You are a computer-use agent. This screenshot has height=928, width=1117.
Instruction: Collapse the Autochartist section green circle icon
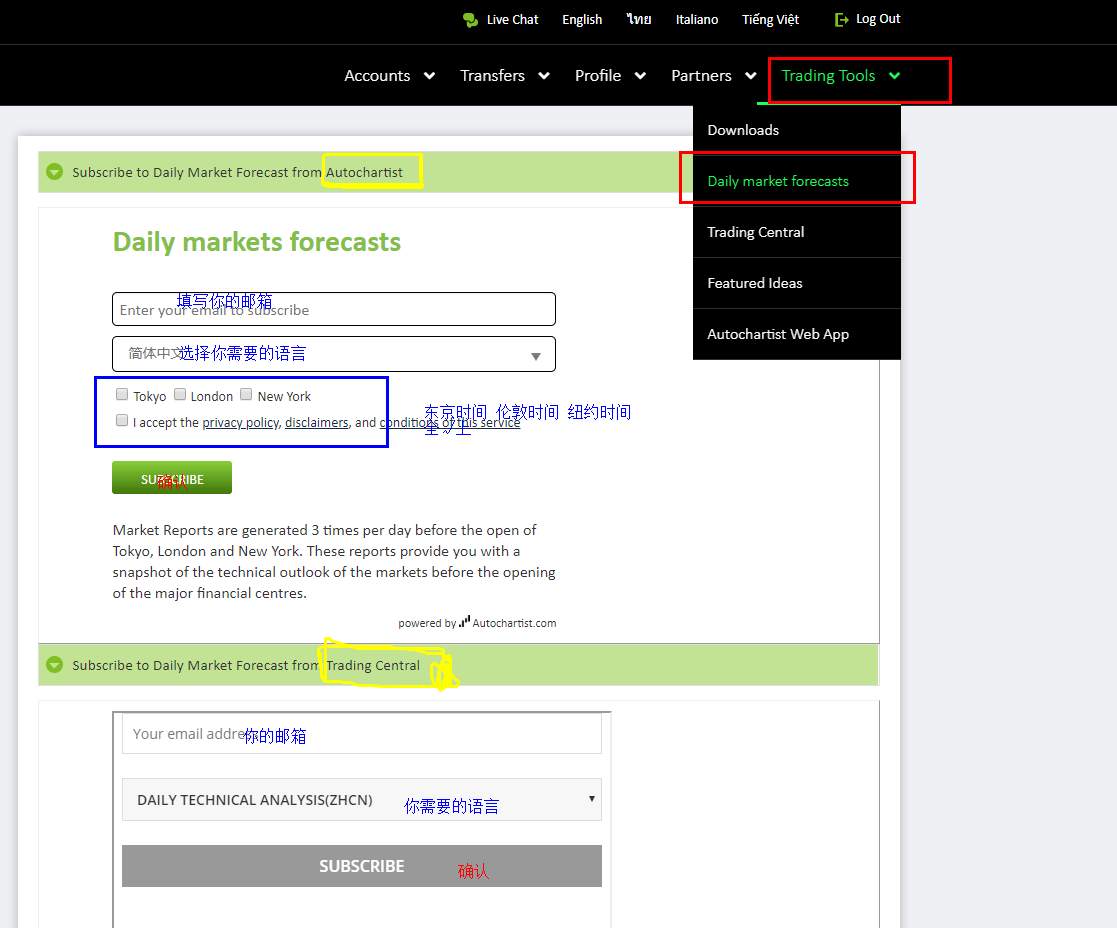54,172
